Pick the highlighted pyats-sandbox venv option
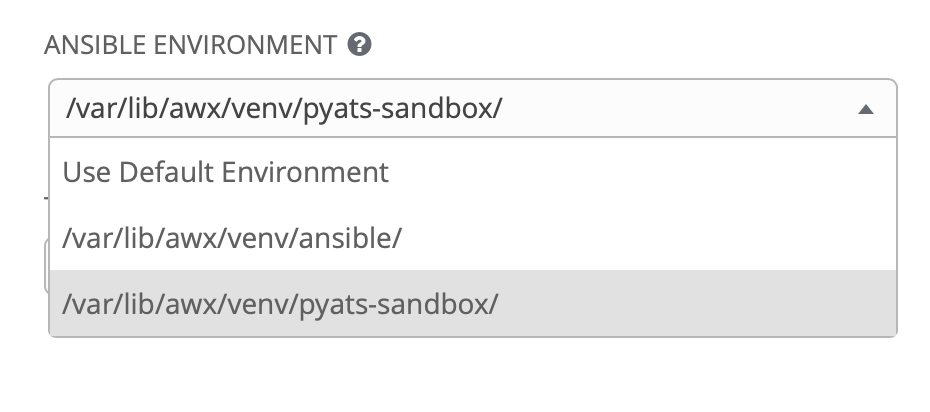Image resolution: width=930 pixels, height=412 pixels. click(x=279, y=304)
